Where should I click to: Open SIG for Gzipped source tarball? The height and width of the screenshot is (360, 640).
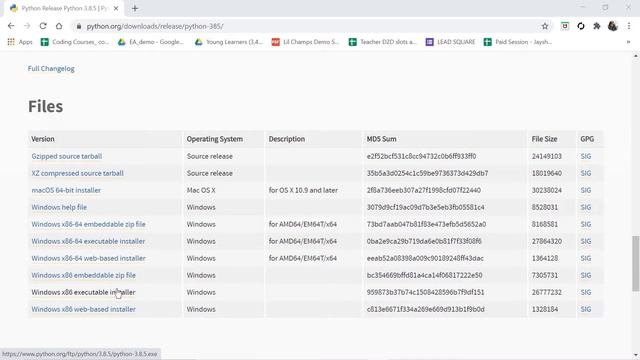586,156
